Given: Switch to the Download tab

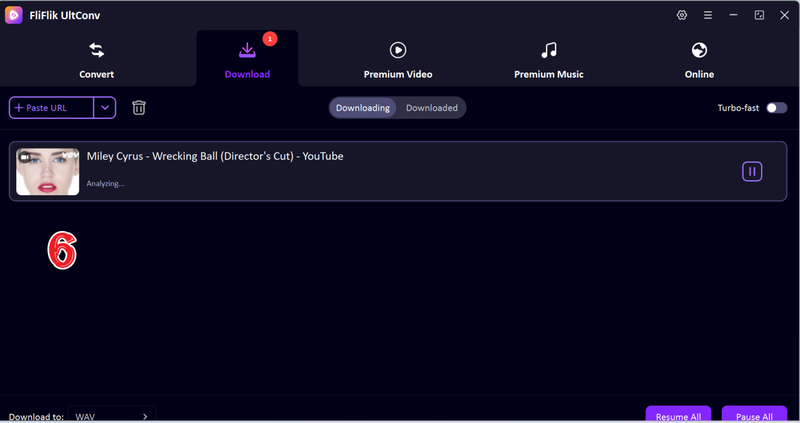Looking at the screenshot, I should coord(247,60).
